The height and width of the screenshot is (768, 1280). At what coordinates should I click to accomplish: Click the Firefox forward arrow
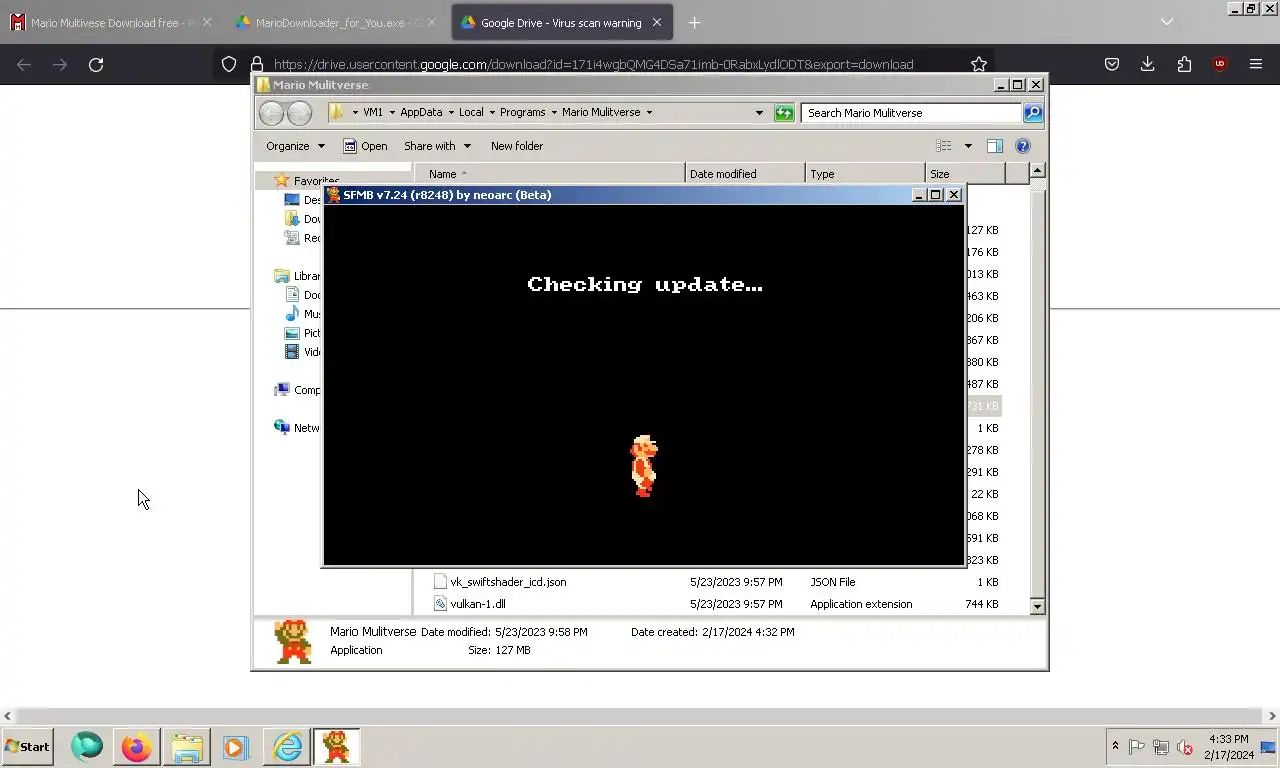click(60, 64)
